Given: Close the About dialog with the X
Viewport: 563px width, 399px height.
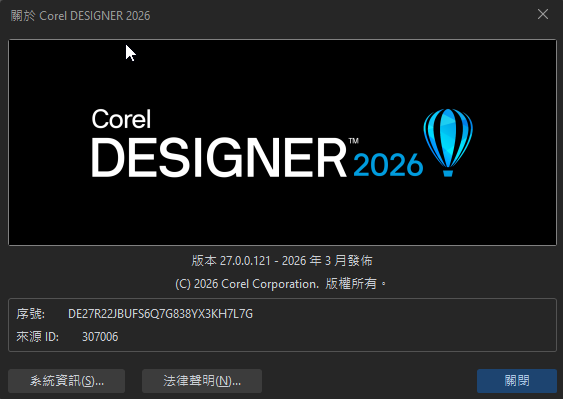Looking at the screenshot, I should click(x=543, y=14).
